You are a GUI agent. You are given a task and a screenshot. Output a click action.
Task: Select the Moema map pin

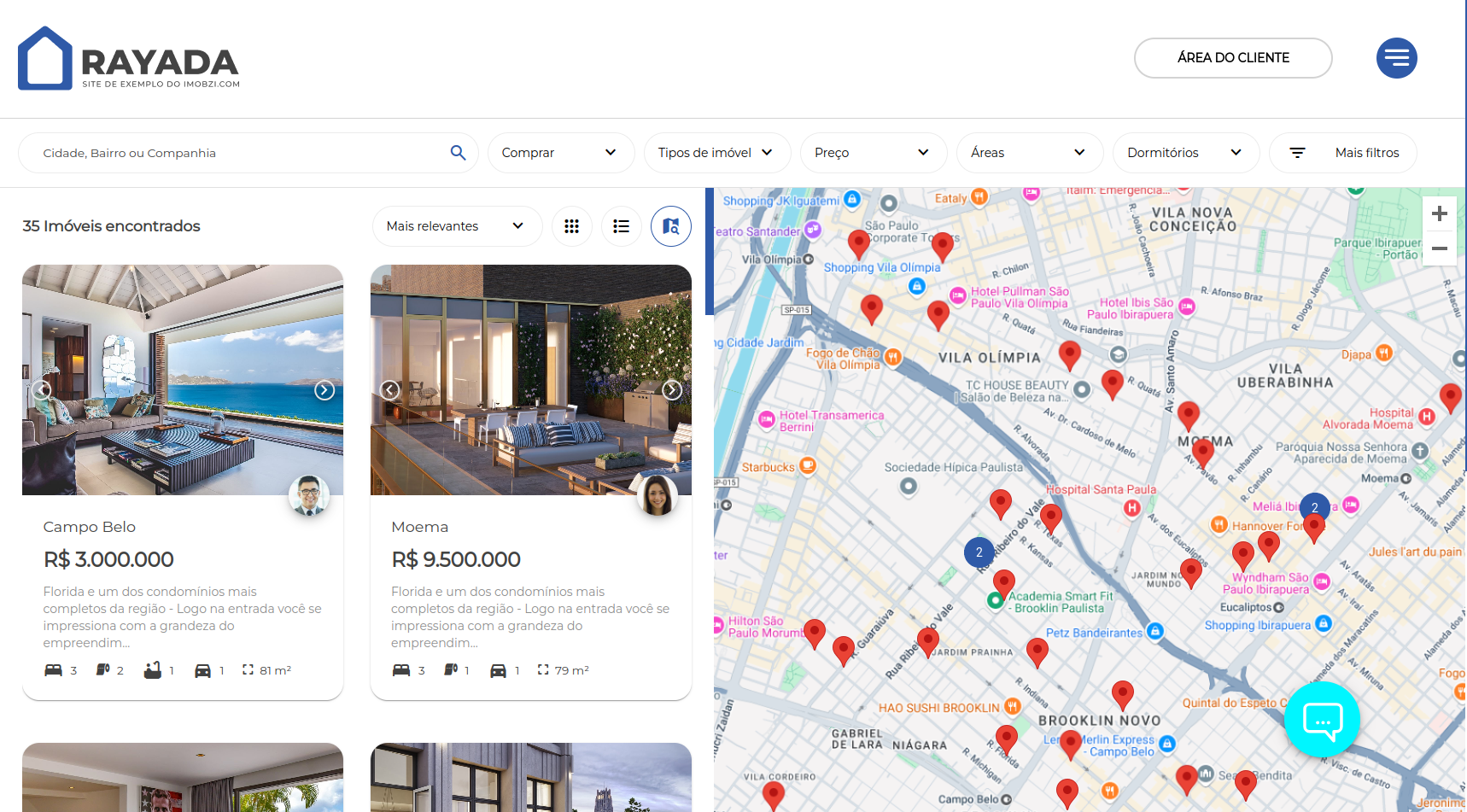[1202, 452]
